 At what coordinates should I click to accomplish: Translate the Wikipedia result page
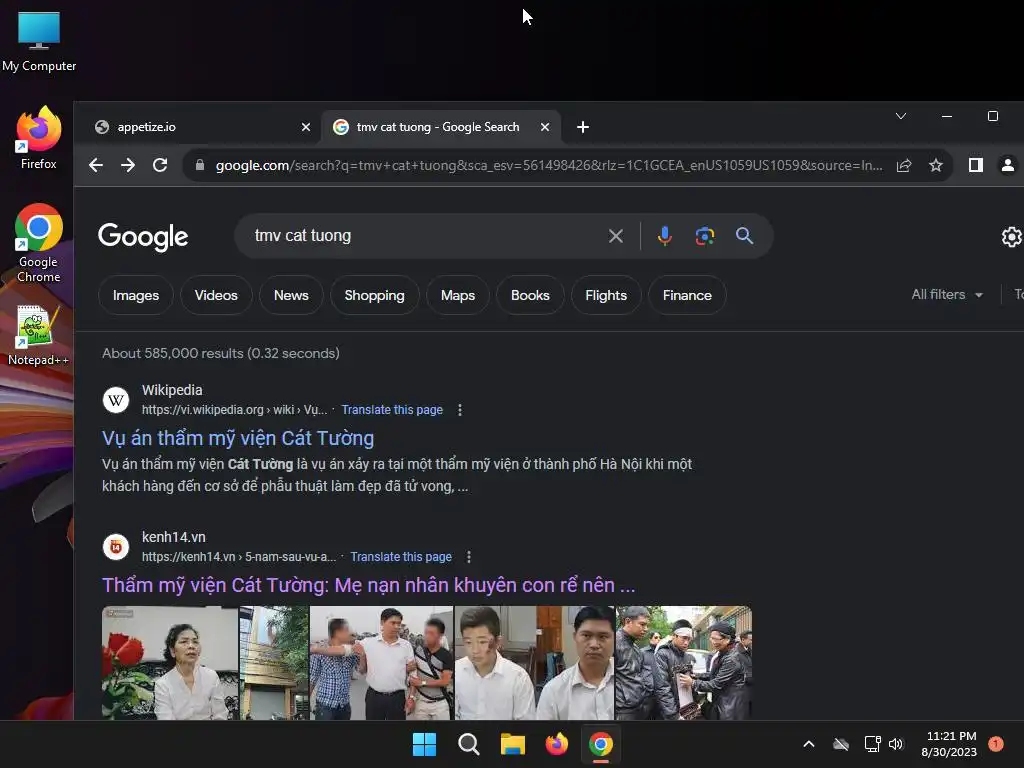click(x=392, y=410)
